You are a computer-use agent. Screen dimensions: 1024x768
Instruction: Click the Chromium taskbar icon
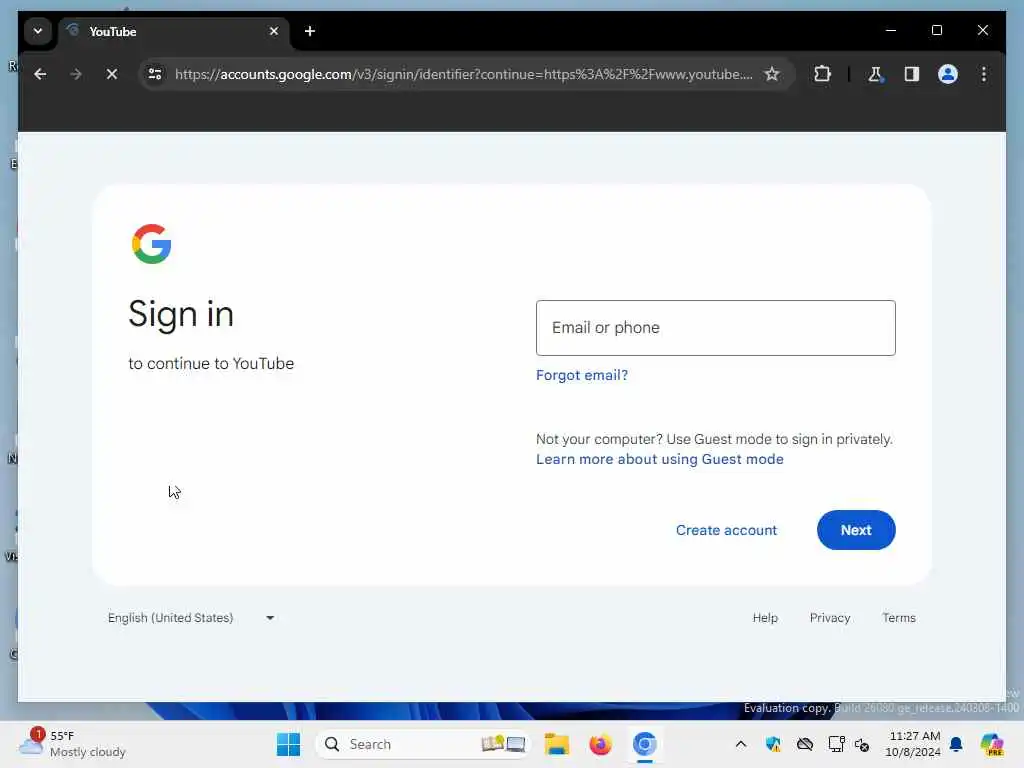click(644, 744)
